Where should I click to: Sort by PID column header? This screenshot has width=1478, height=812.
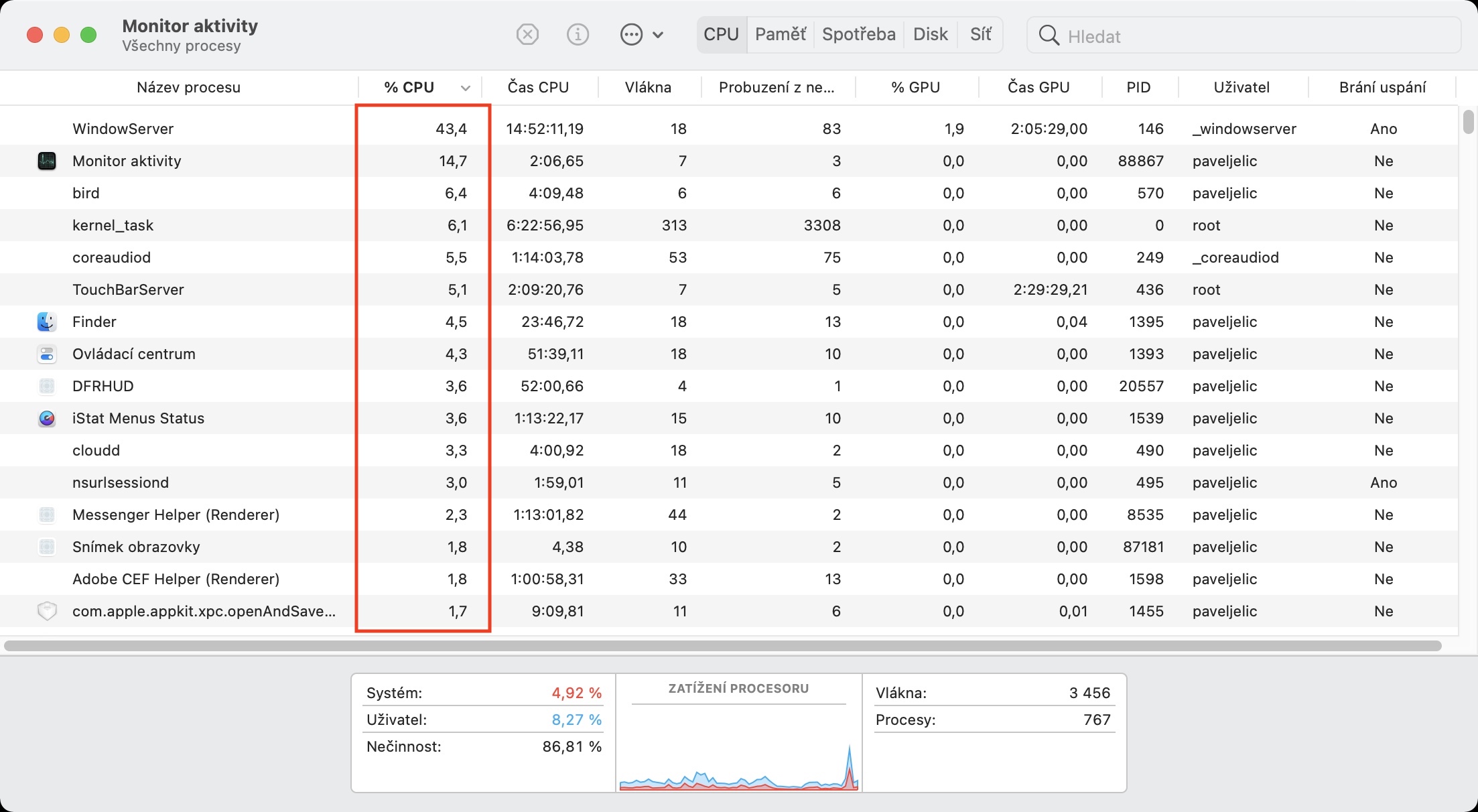1138,87
